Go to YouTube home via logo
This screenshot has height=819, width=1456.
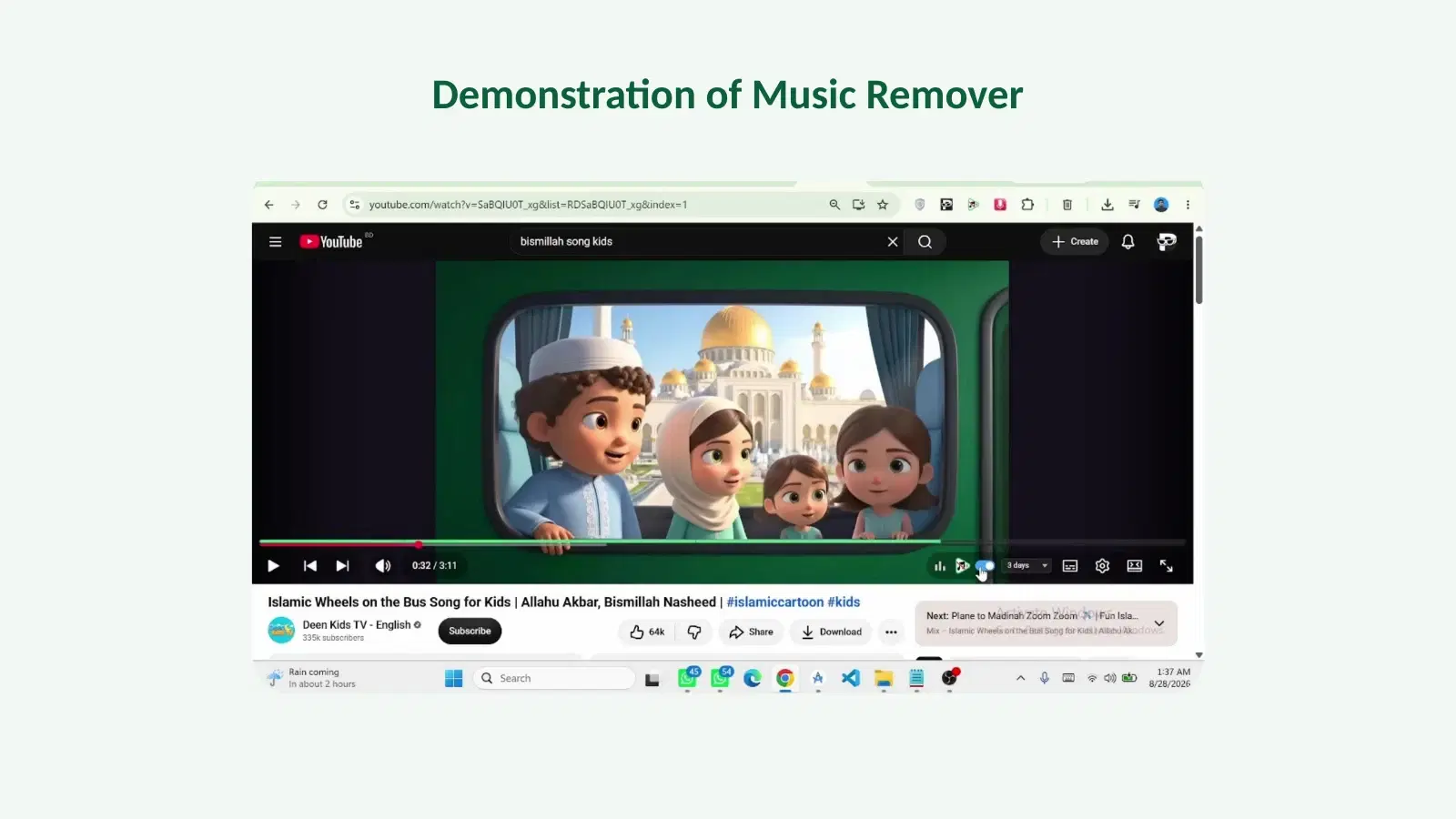point(333,241)
